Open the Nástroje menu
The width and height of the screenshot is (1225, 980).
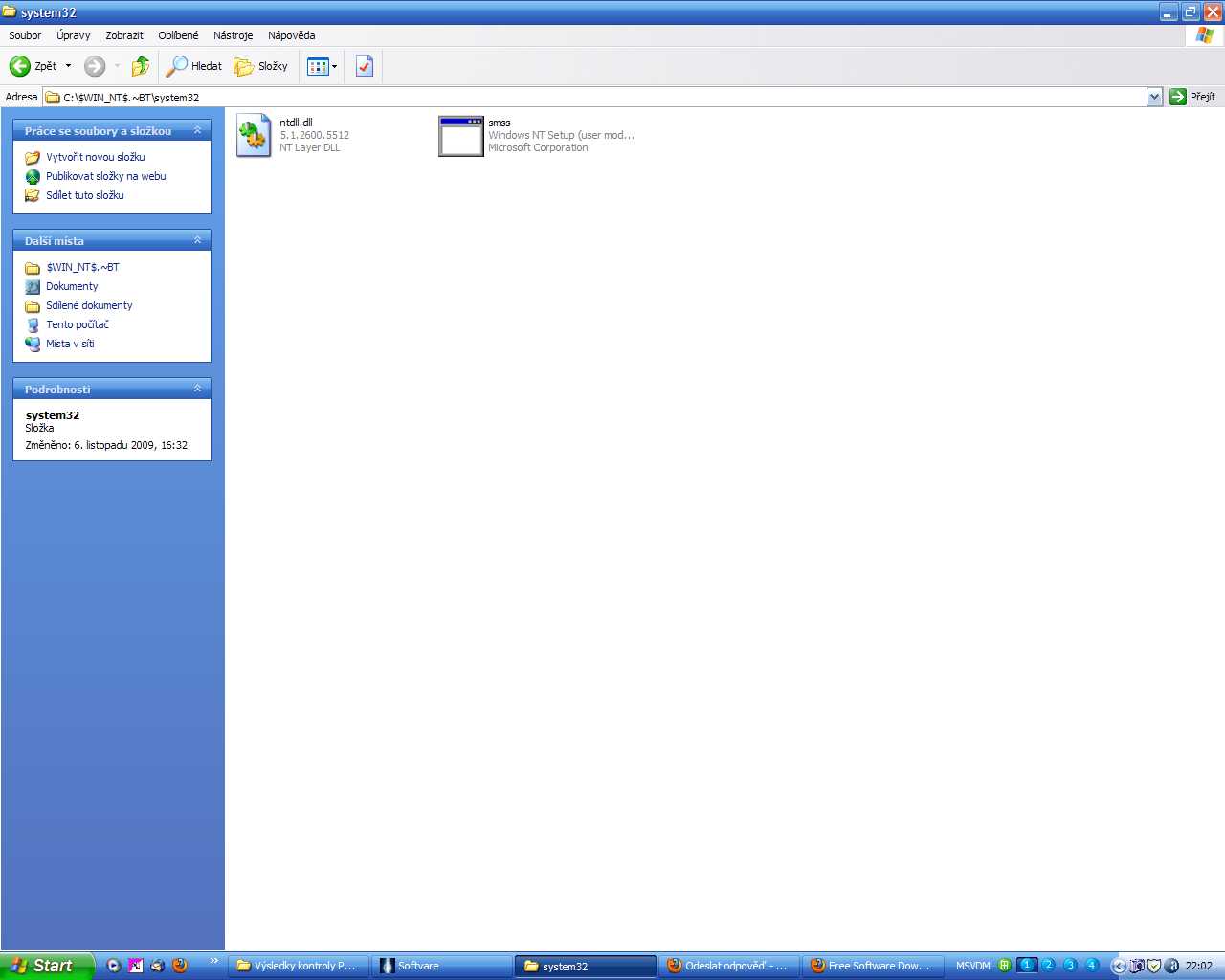coord(234,35)
